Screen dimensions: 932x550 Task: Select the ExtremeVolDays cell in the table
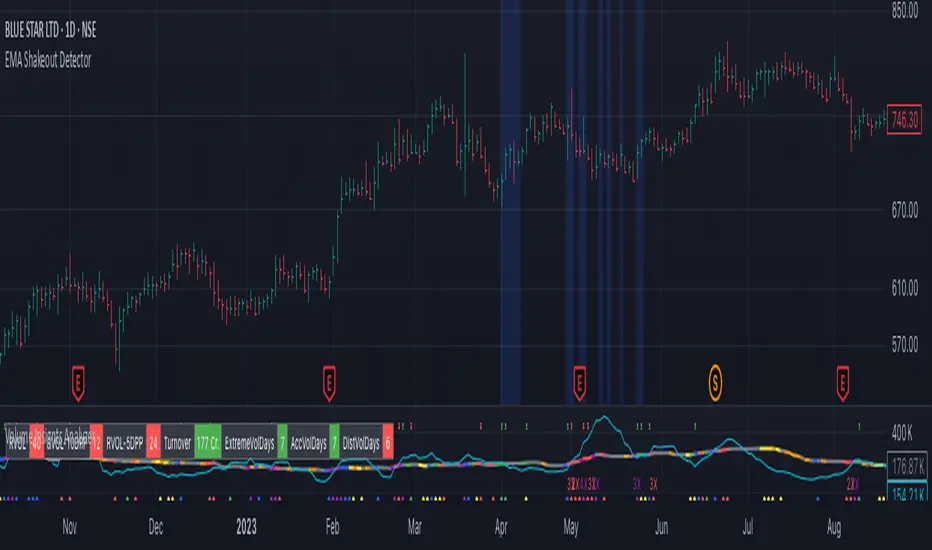tap(249, 443)
